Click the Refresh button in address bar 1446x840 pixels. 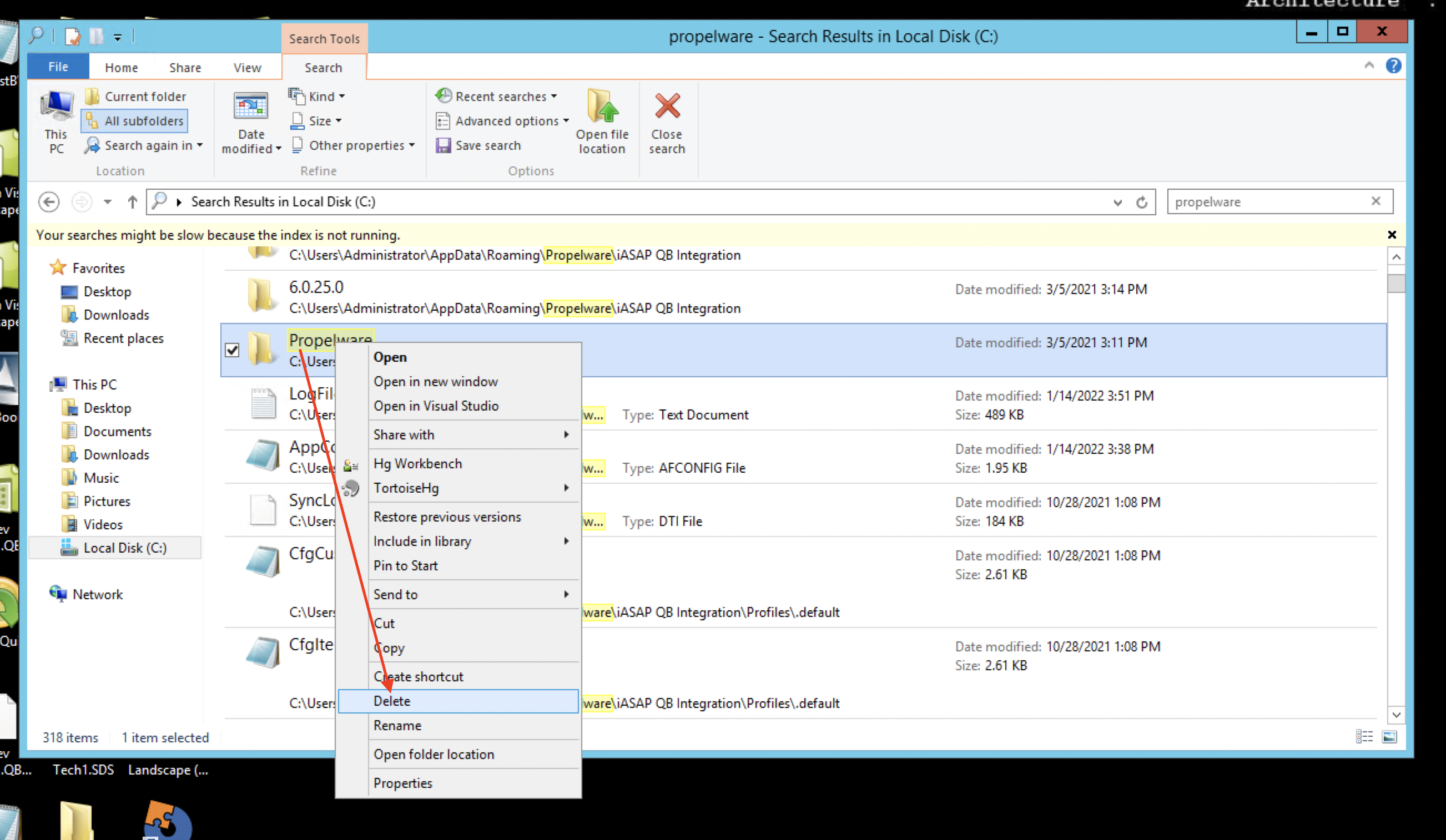click(1142, 202)
